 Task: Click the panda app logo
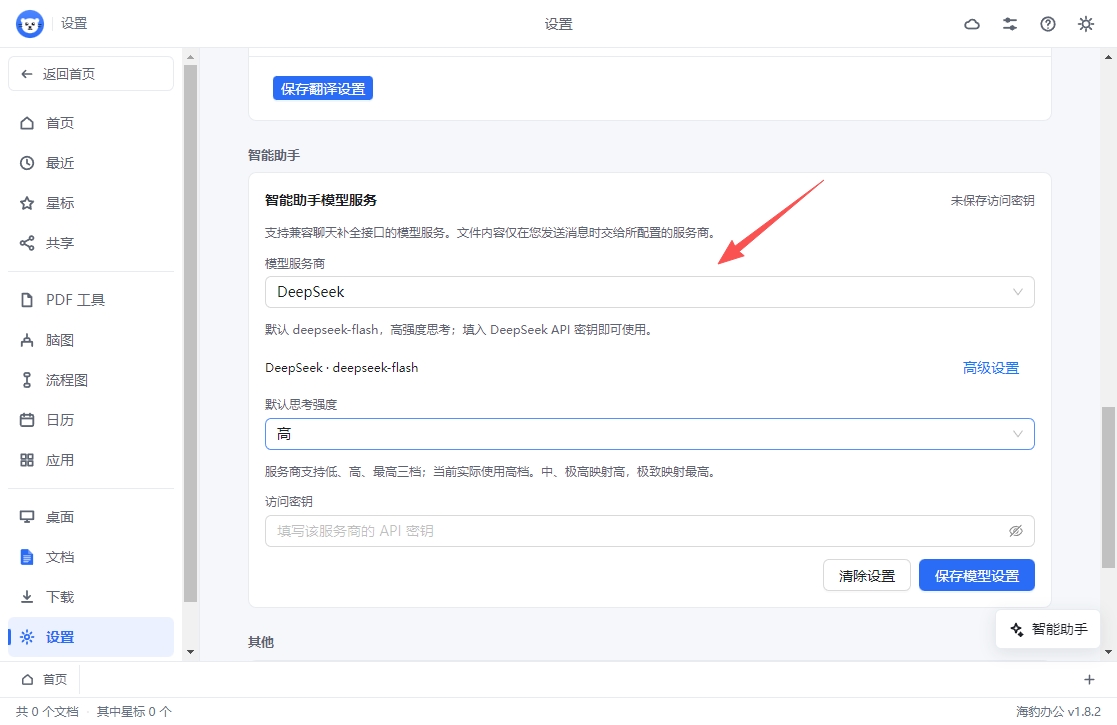point(30,24)
